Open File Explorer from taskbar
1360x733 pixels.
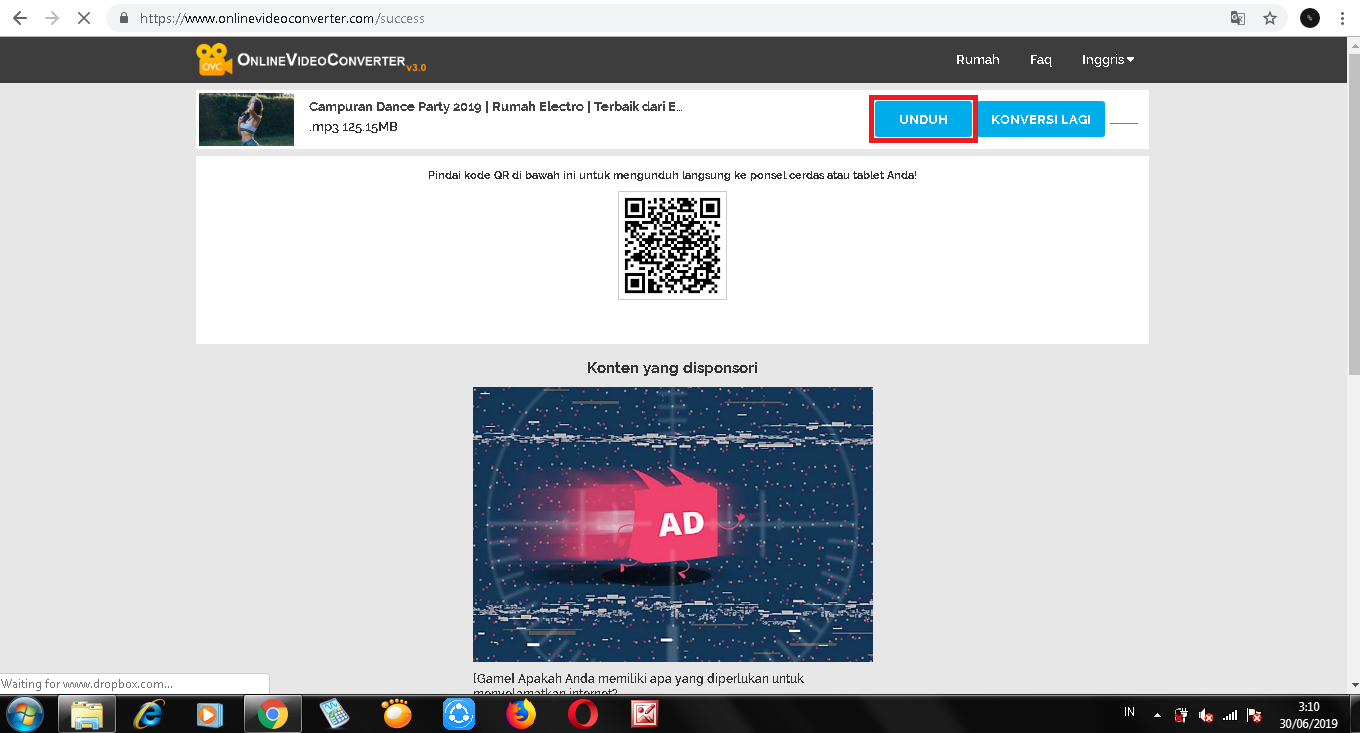(87, 714)
